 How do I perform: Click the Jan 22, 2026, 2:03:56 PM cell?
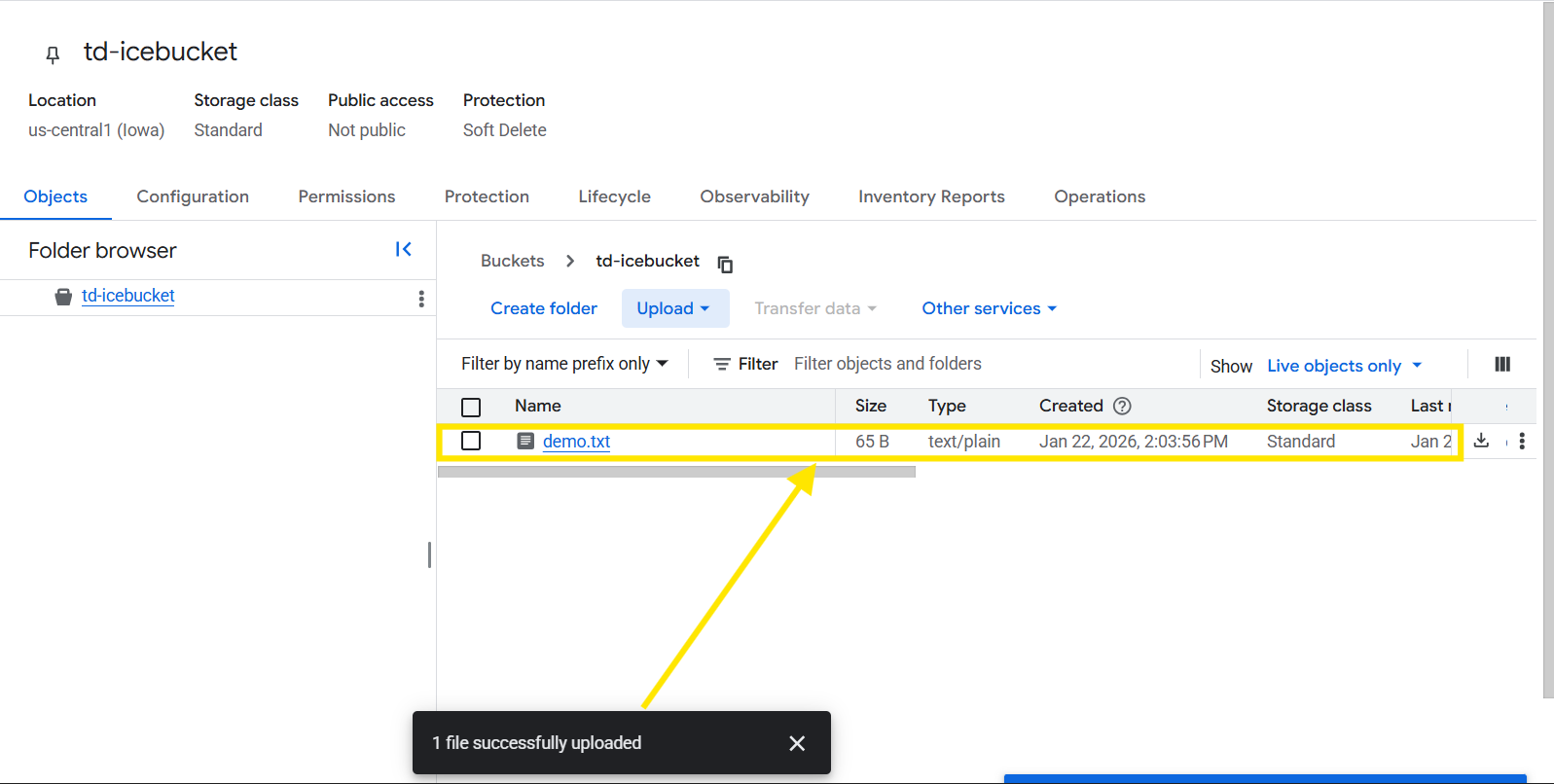pyautogui.click(x=1133, y=442)
